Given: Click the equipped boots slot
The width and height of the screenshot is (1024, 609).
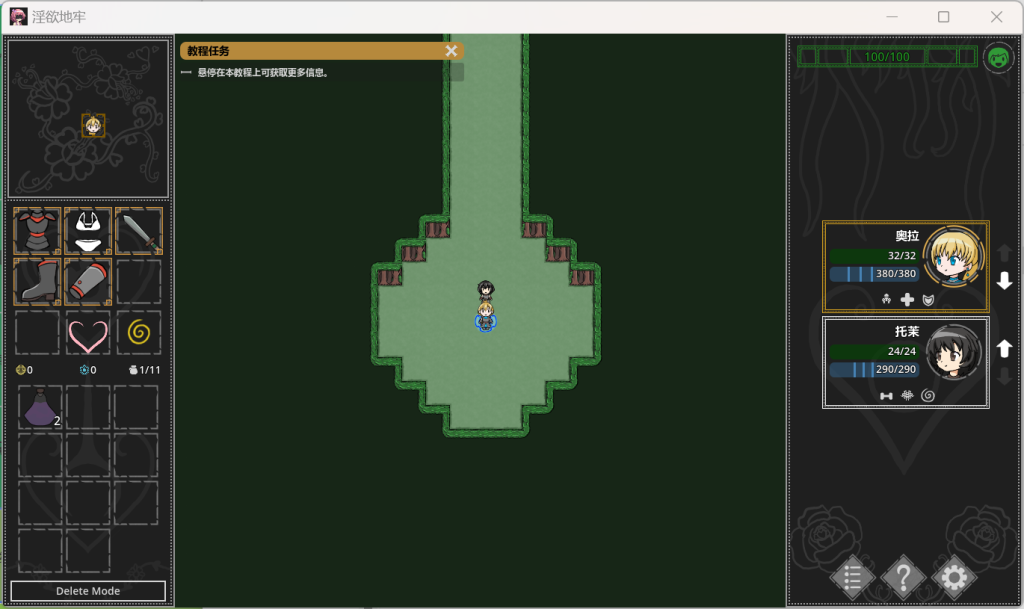Looking at the screenshot, I should 38,282.
